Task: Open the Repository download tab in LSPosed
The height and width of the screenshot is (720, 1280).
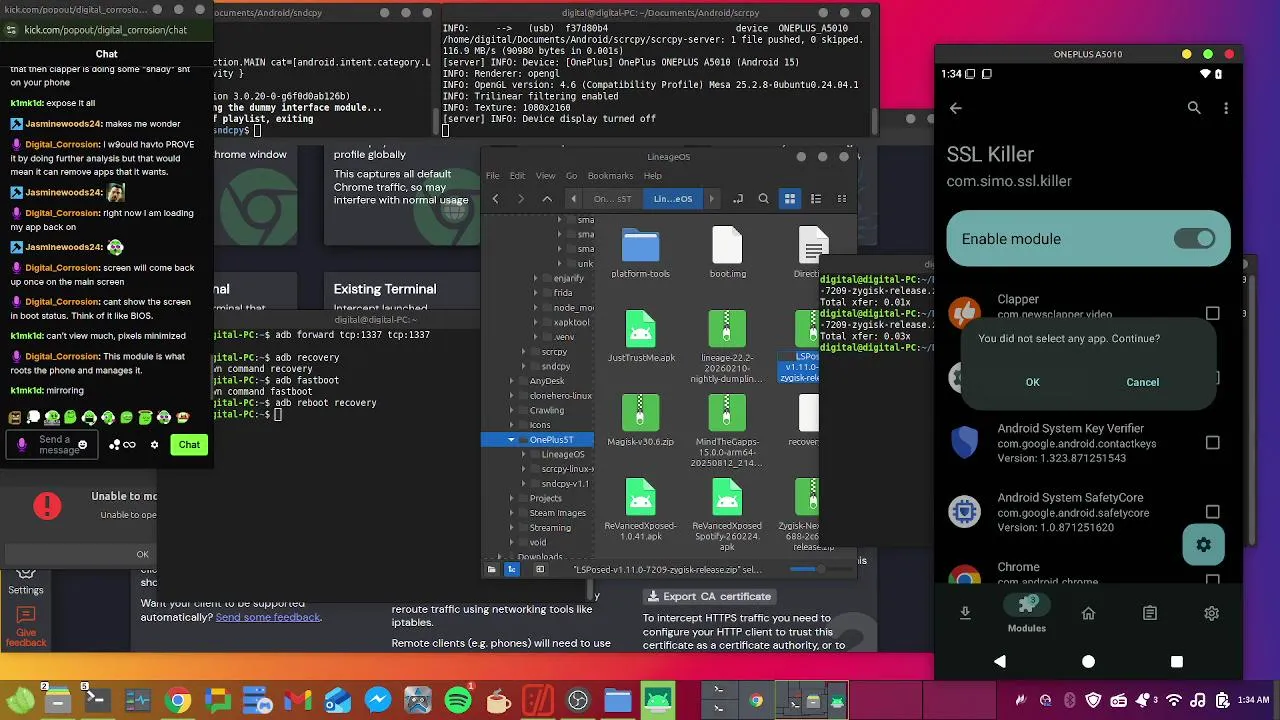Action: coord(965,613)
